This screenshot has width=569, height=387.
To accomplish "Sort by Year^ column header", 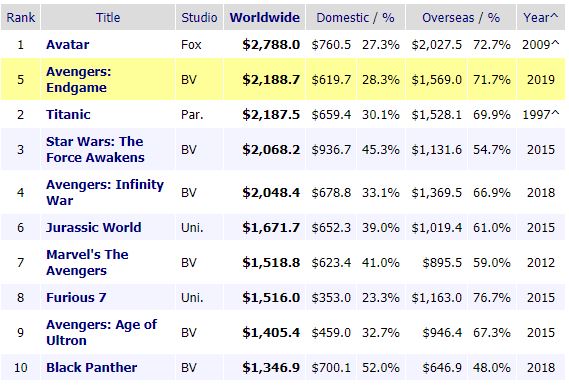I will (541, 17).
